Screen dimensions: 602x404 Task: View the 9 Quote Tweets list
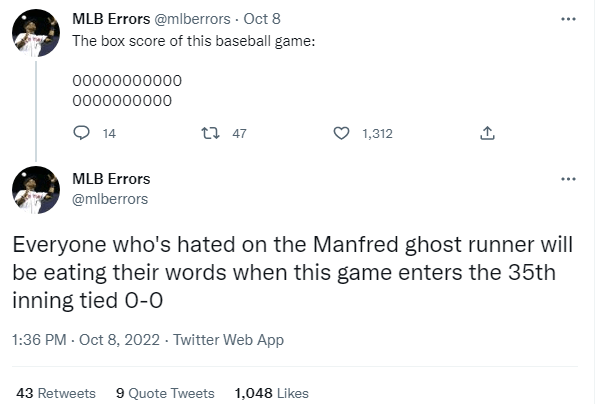pos(165,393)
